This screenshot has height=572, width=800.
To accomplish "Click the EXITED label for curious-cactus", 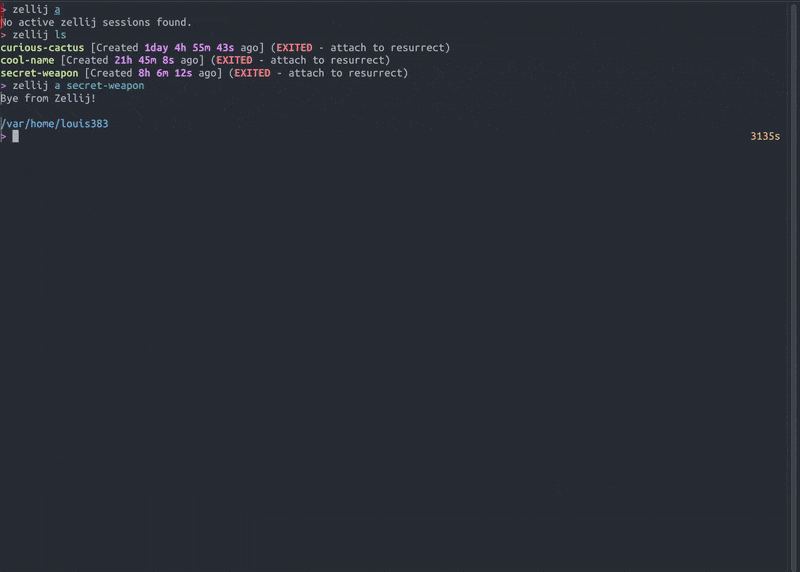I will (294, 47).
